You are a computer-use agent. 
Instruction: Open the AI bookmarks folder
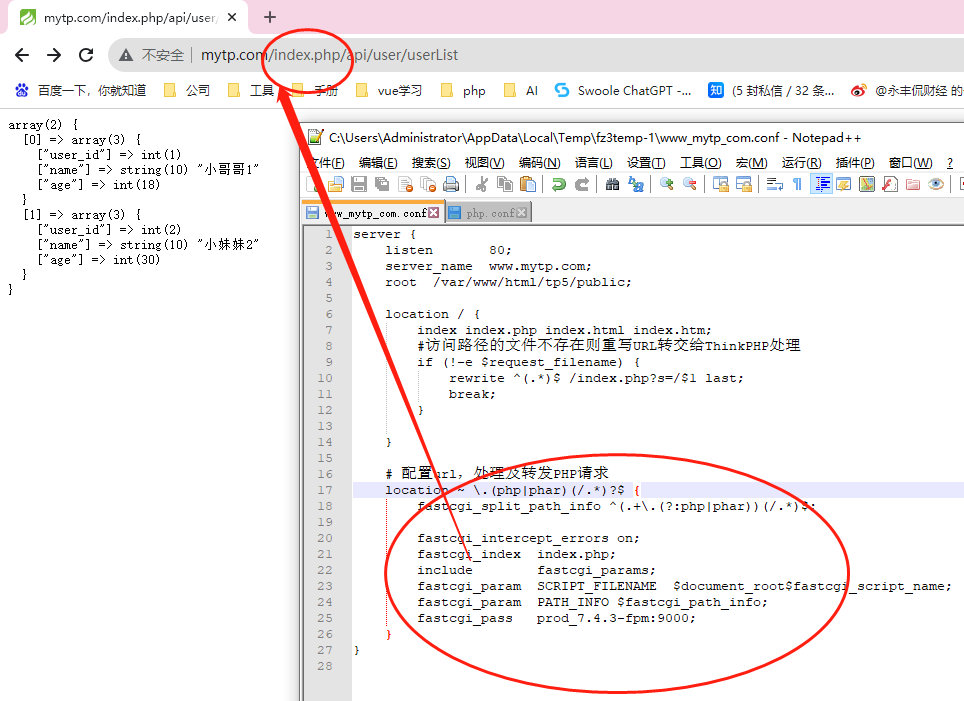tap(521, 90)
